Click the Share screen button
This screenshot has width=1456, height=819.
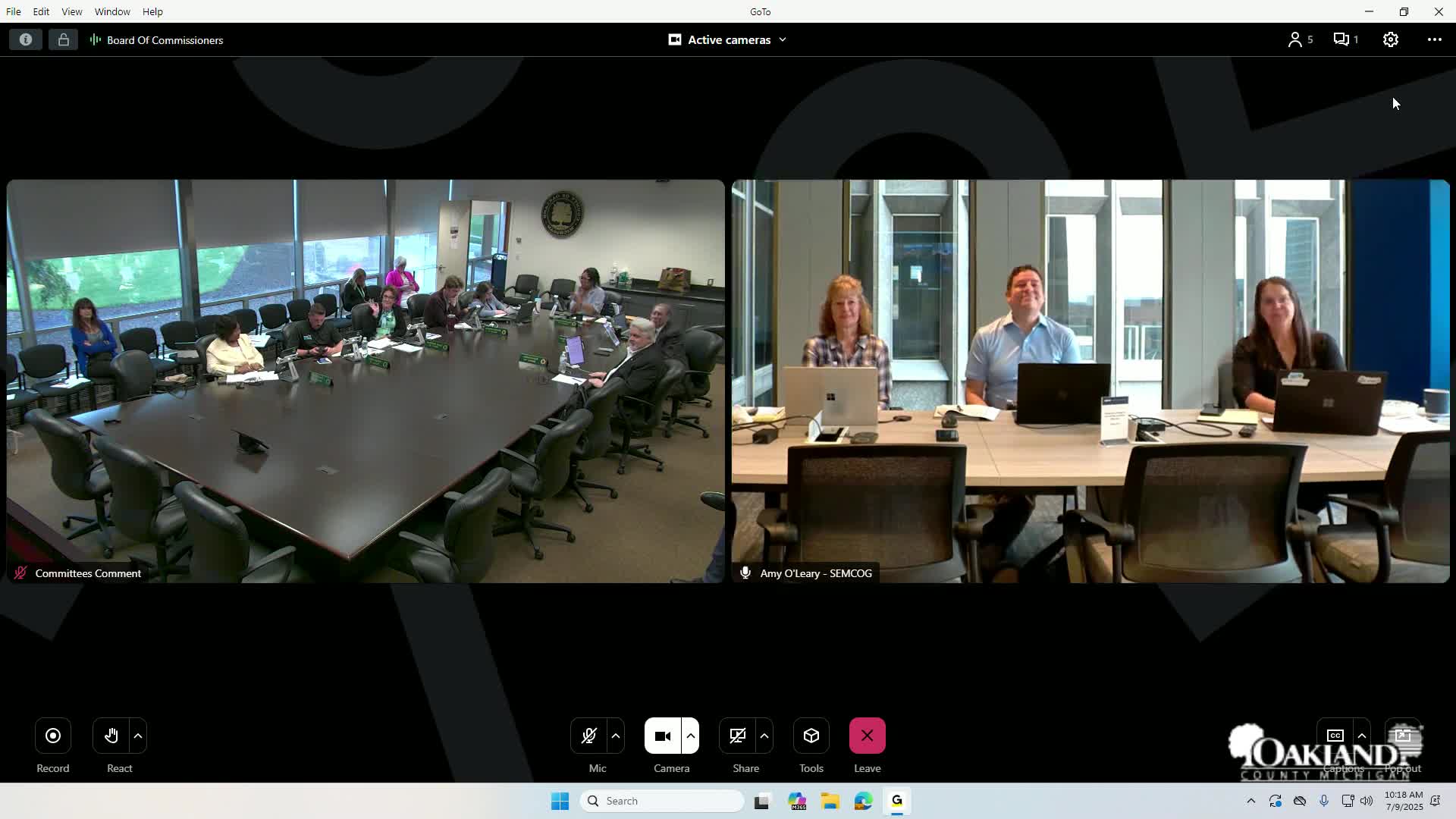pyautogui.click(x=737, y=736)
